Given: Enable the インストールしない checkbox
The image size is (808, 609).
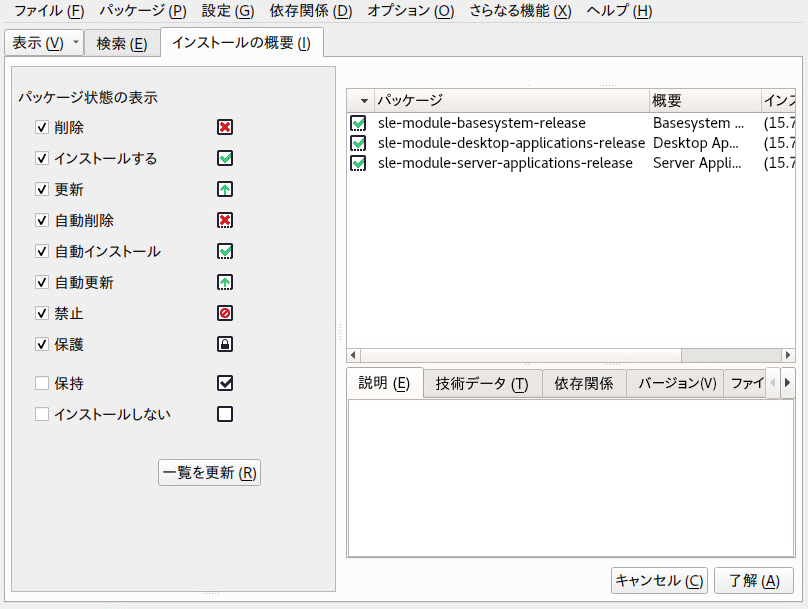Looking at the screenshot, I should [x=42, y=414].
